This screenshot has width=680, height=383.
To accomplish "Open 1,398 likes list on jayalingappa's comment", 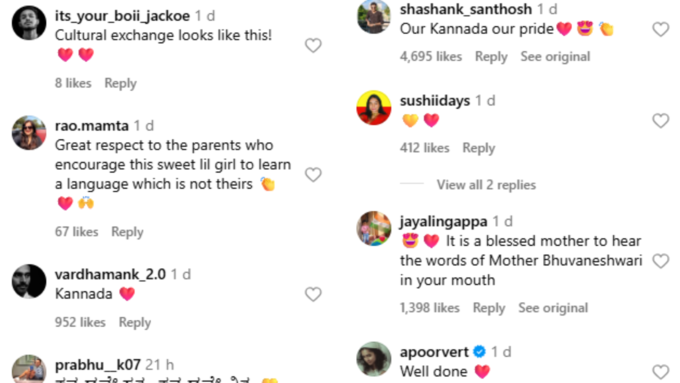I will coord(429,308).
